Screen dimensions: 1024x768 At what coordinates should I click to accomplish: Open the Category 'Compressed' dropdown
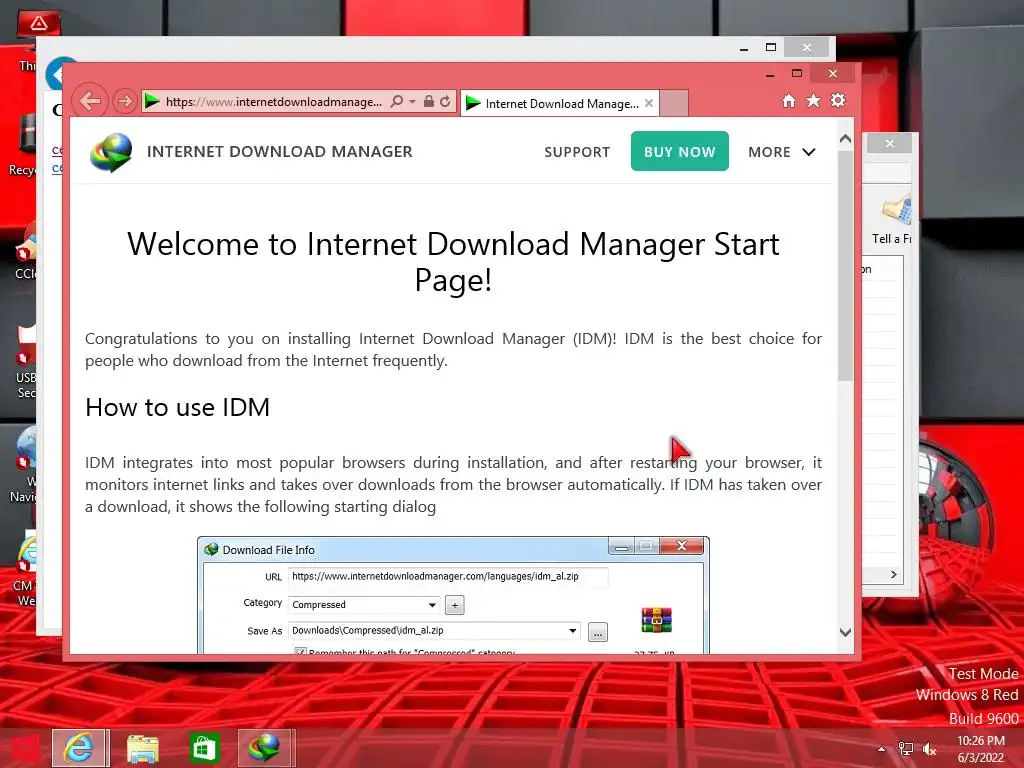tap(364, 605)
